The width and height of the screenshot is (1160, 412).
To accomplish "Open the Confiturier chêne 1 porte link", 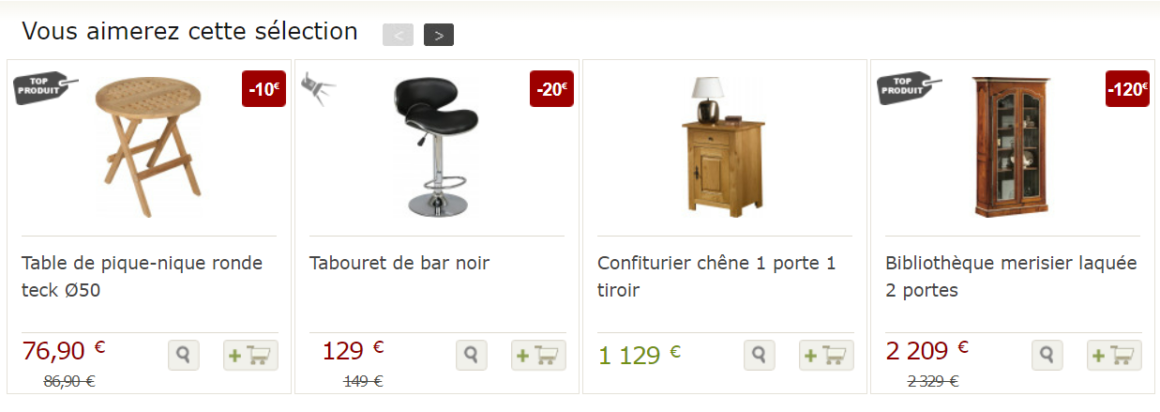I will click(716, 277).
